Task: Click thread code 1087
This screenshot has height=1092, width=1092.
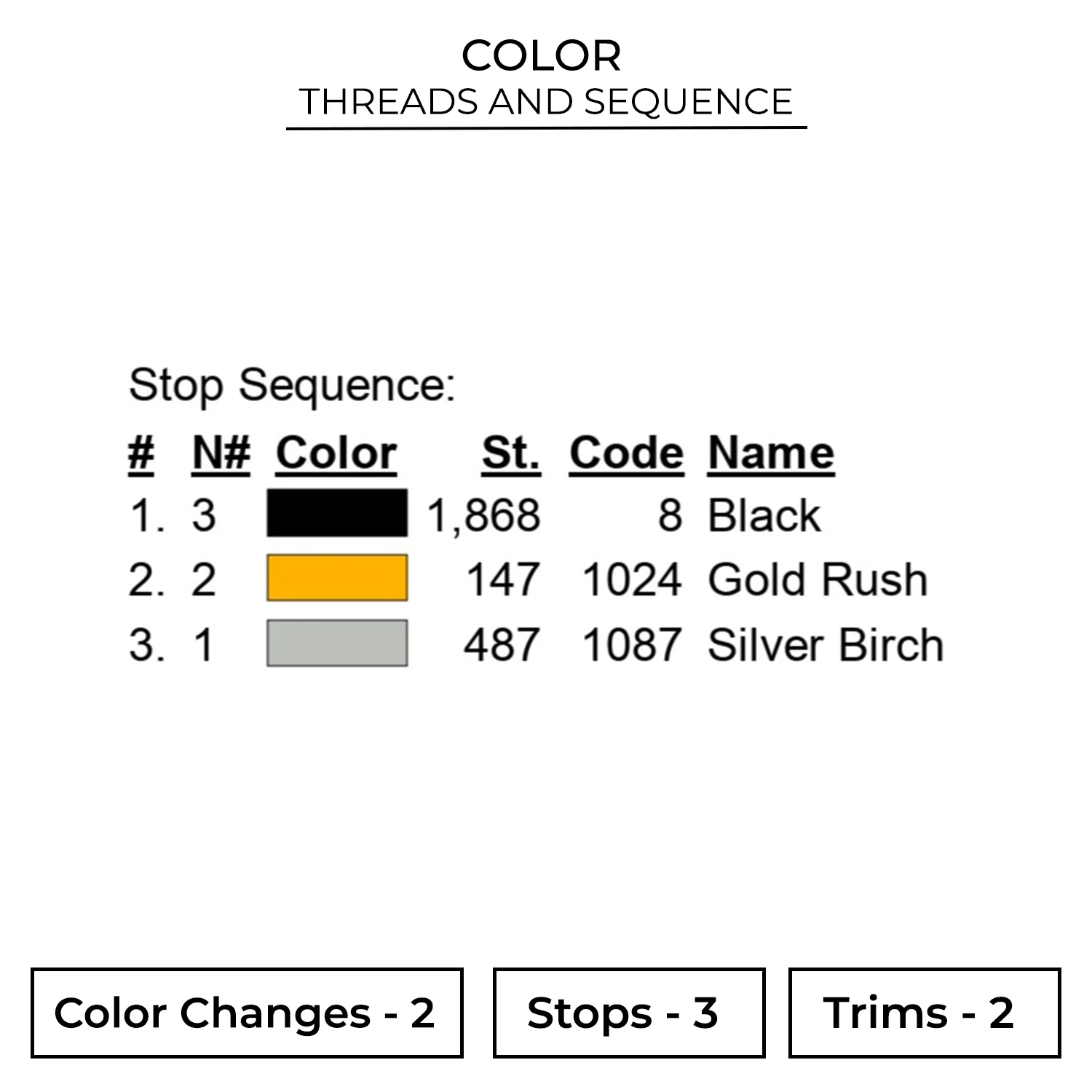Action: (x=632, y=645)
